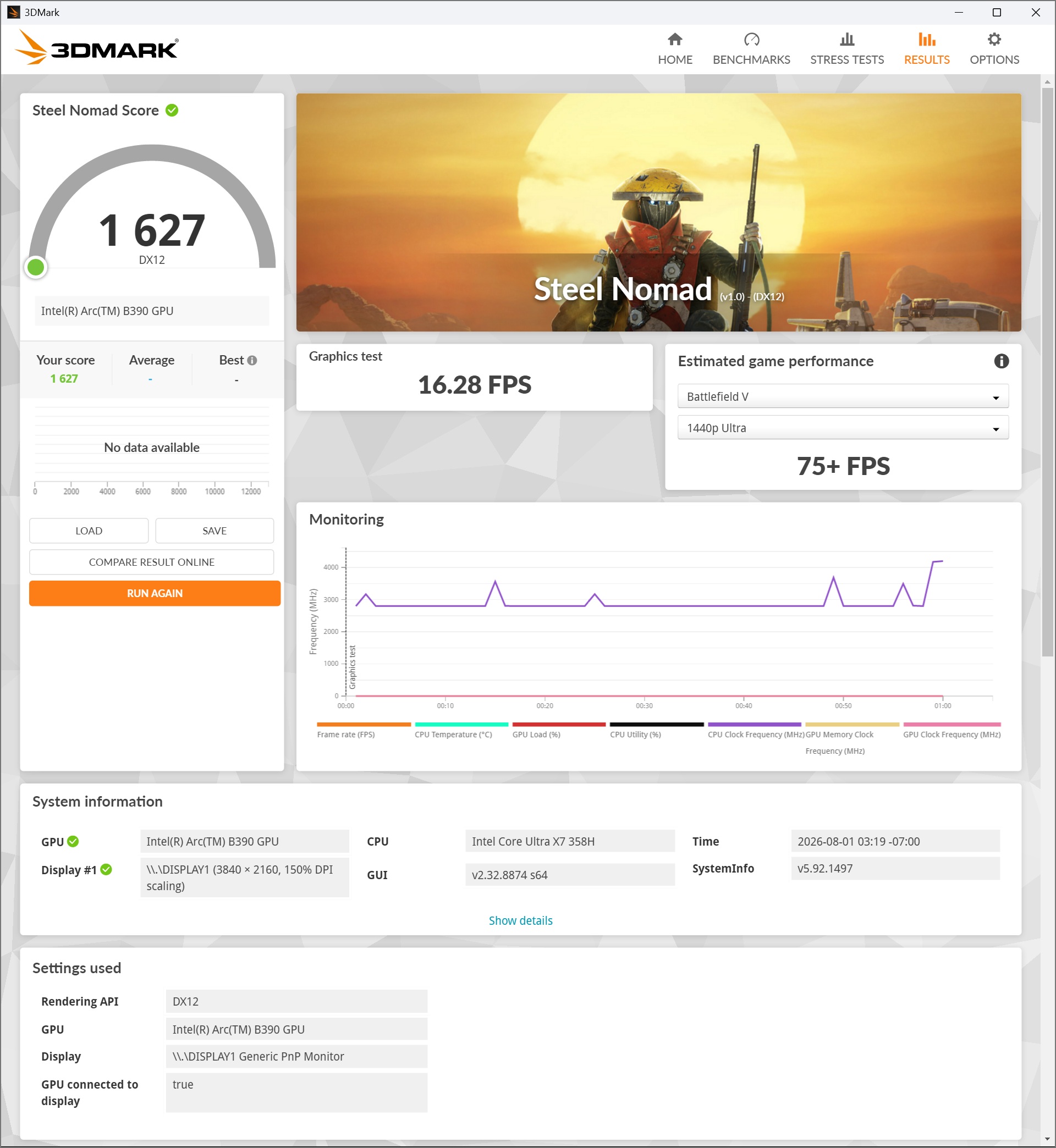Viewport: 1056px width, 1148px height.
Task: Click the DX12 Rendering API value
Action: (296, 1001)
